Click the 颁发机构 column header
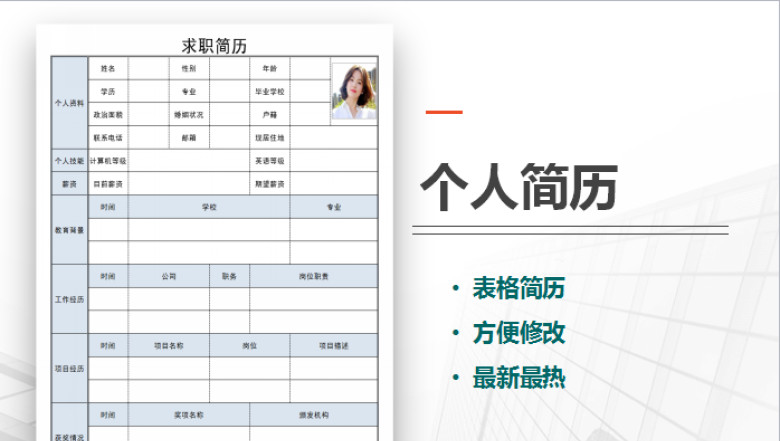Image resolution: width=780 pixels, height=441 pixels. tap(314, 414)
